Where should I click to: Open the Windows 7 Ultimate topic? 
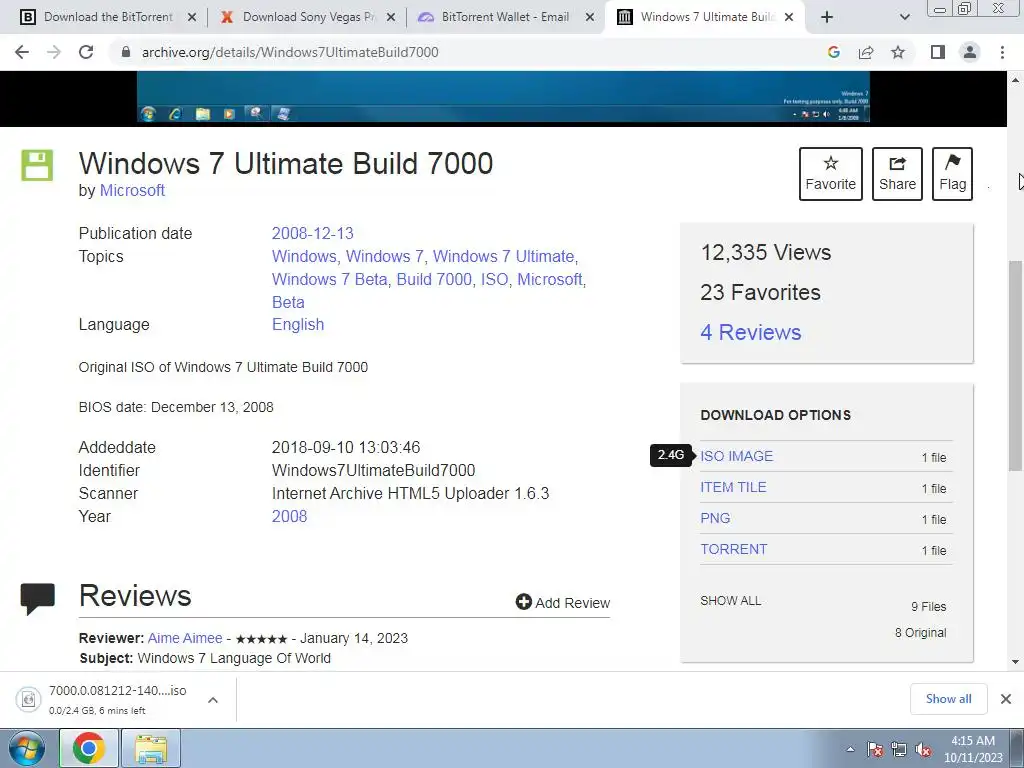504,256
